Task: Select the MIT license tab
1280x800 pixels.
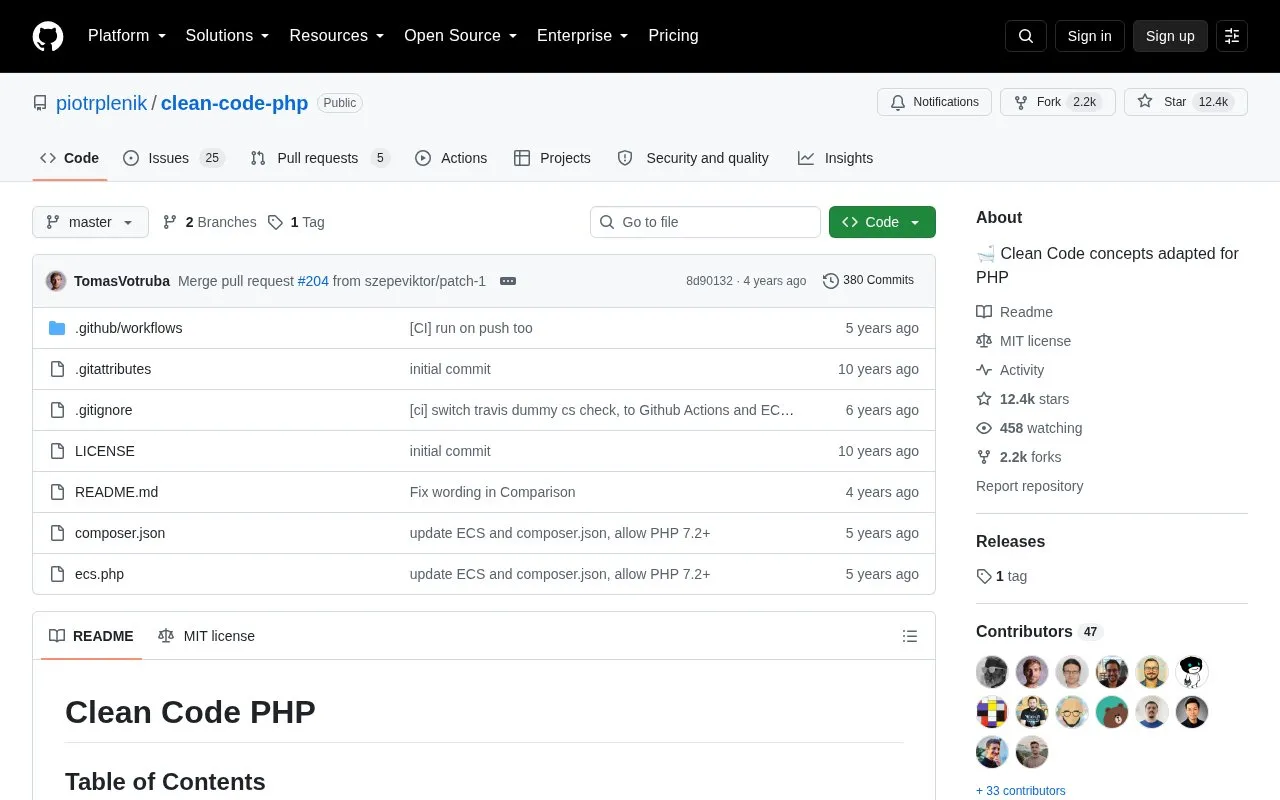Action: tap(206, 636)
